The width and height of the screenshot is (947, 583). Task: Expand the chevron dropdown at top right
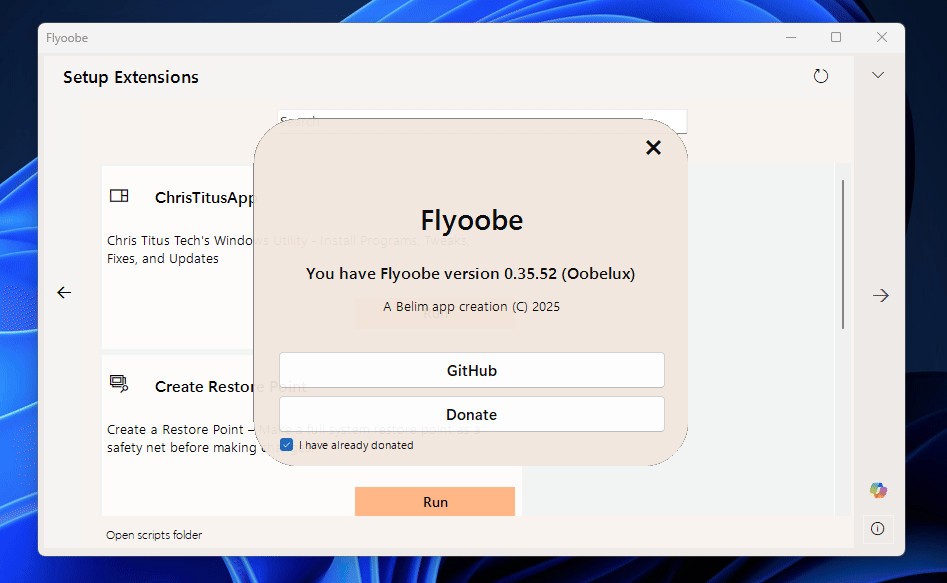click(x=878, y=76)
